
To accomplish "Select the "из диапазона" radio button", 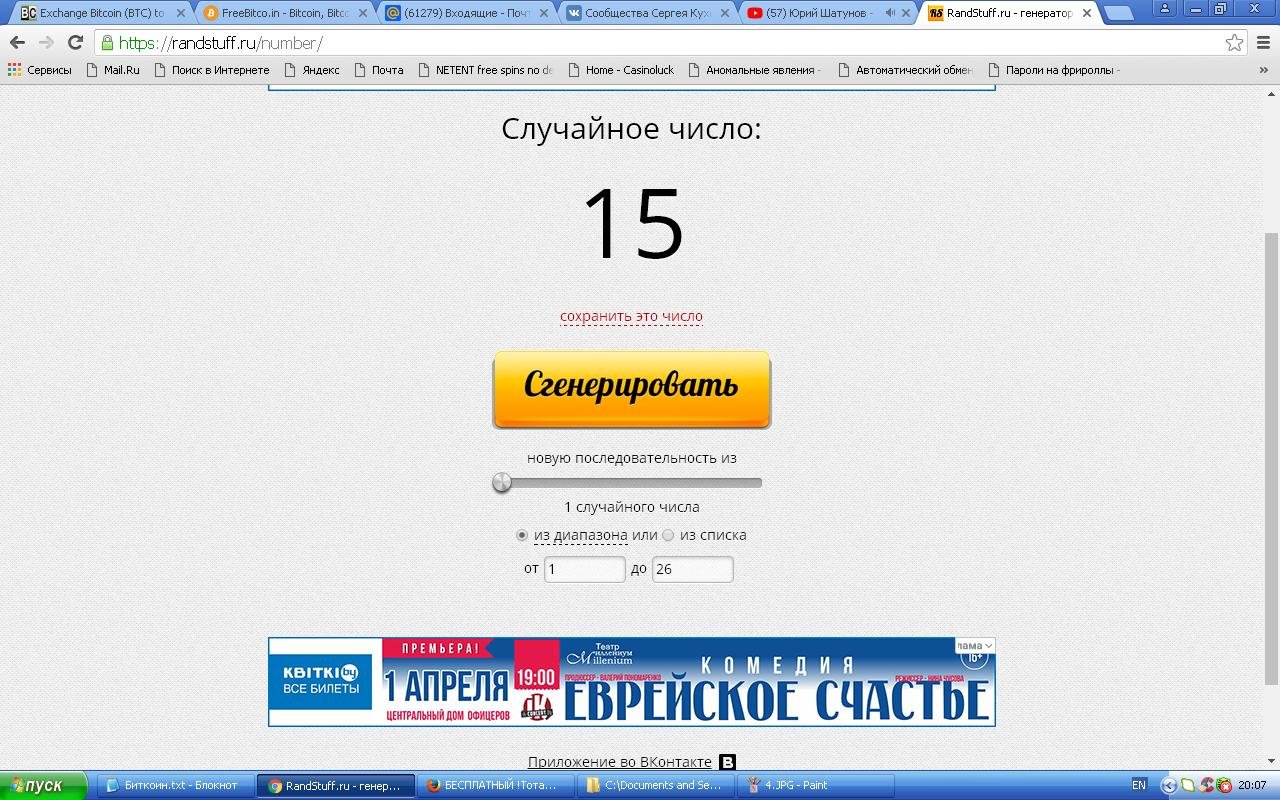I will (522, 535).
